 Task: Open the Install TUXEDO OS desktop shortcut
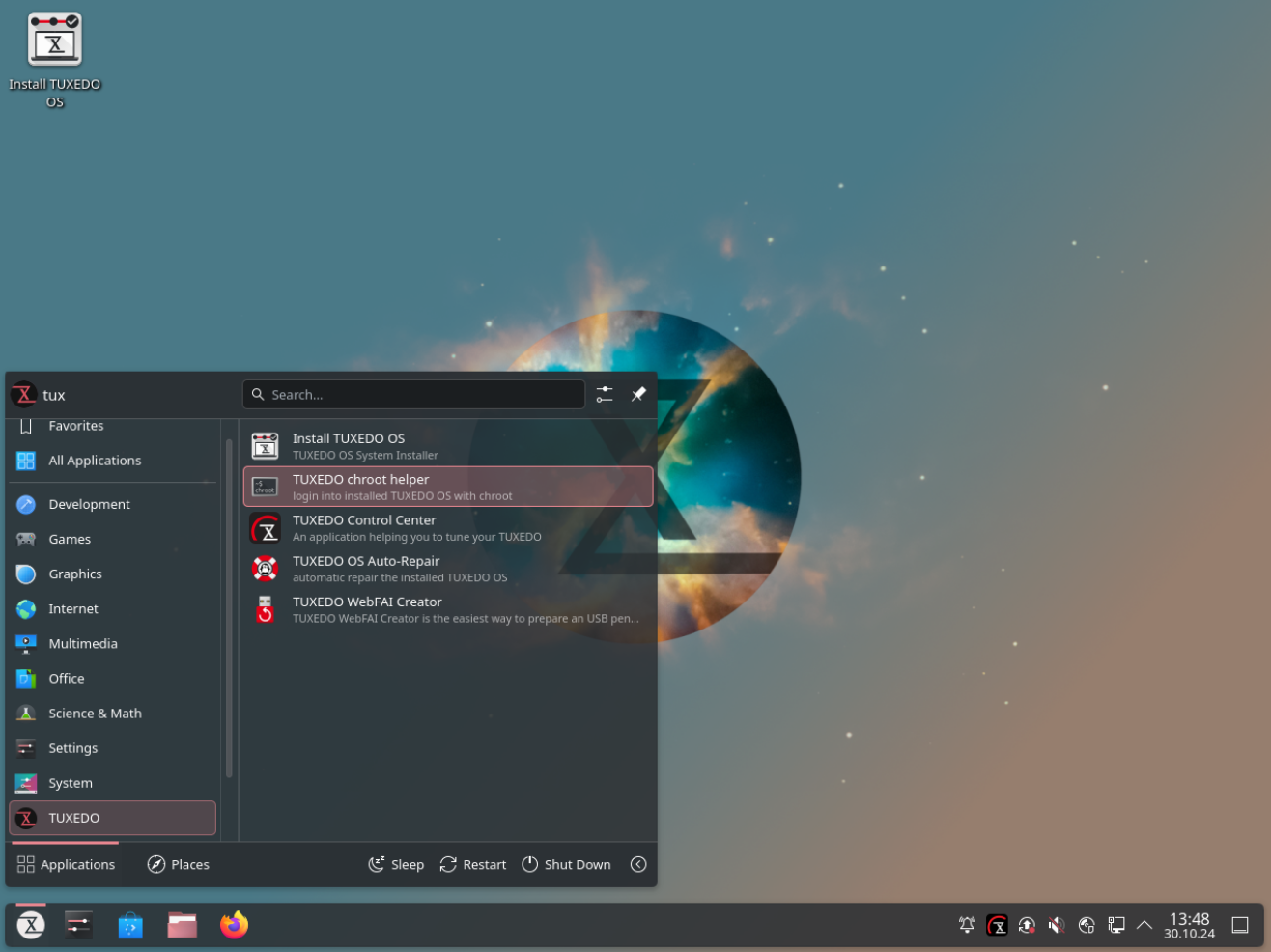tap(55, 60)
